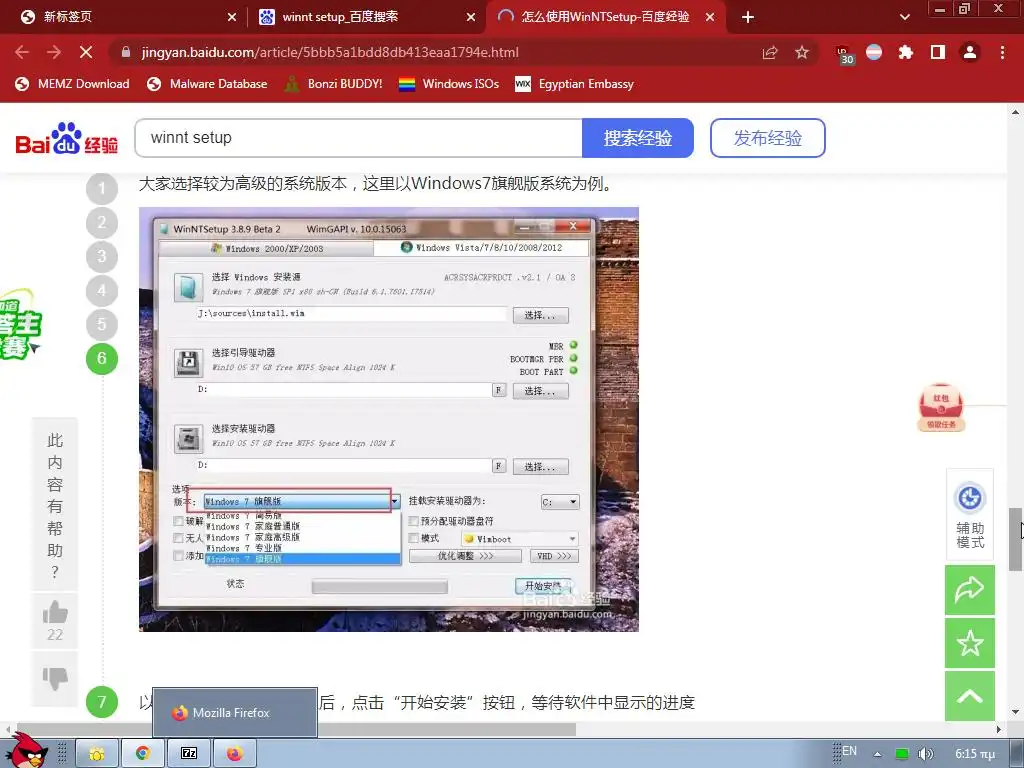Open Chrome from the taskbar
The height and width of the screenshot is (768, 1024).
[x=142, y=753]
